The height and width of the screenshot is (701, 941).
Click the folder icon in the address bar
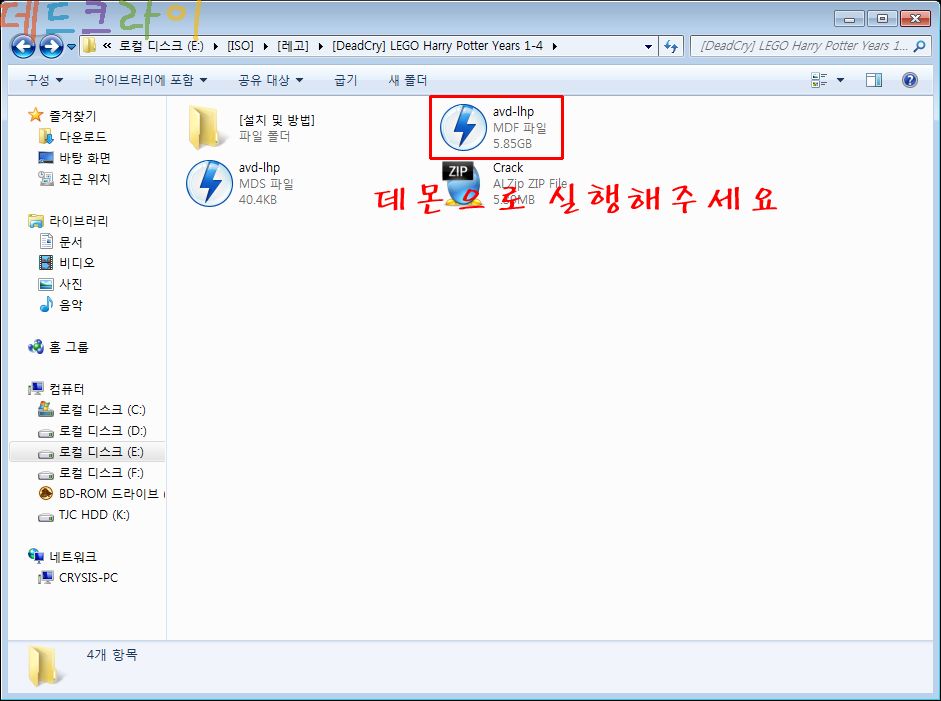pos(89,46)
